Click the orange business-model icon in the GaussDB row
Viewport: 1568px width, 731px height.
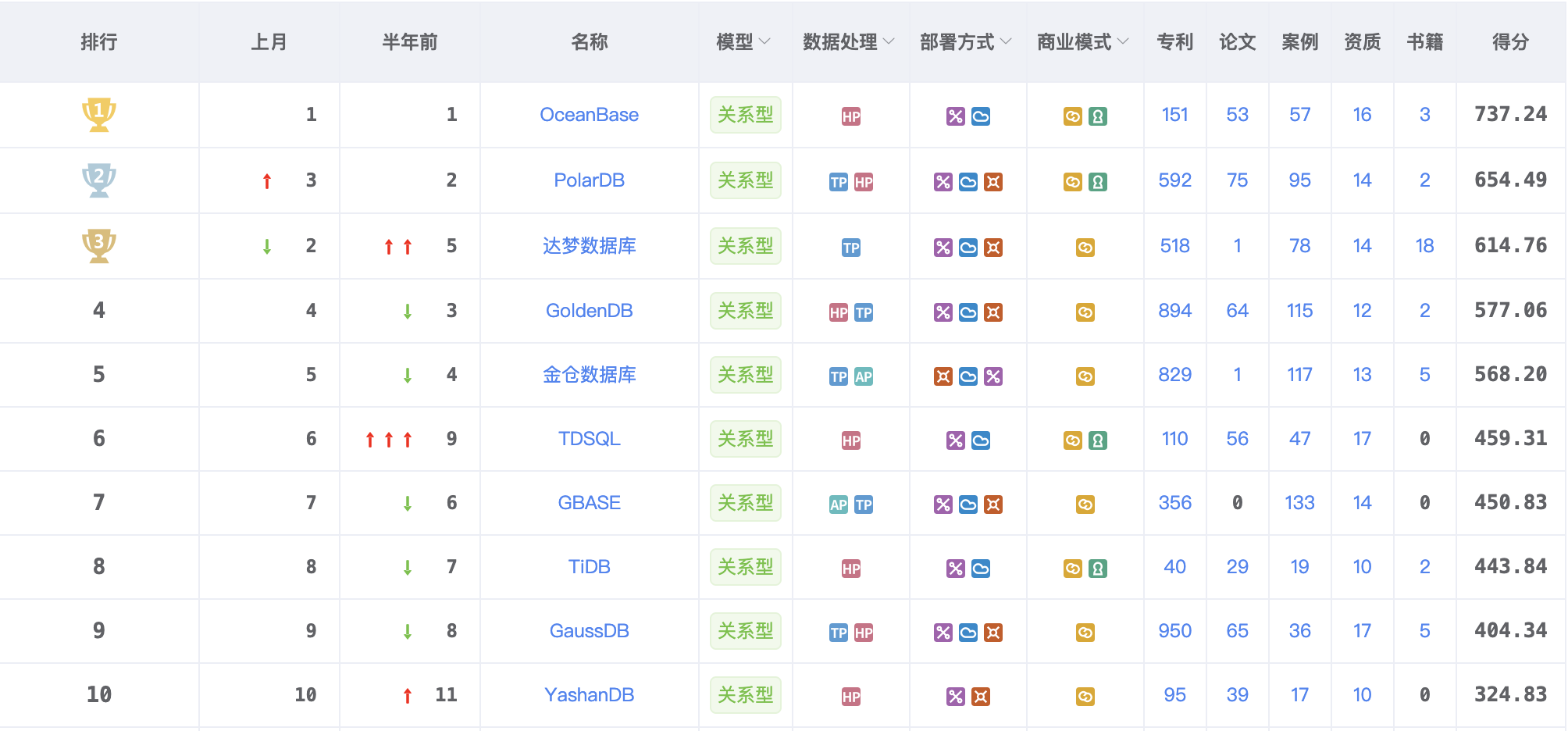pyautogui.click(x=1085, y=633)
